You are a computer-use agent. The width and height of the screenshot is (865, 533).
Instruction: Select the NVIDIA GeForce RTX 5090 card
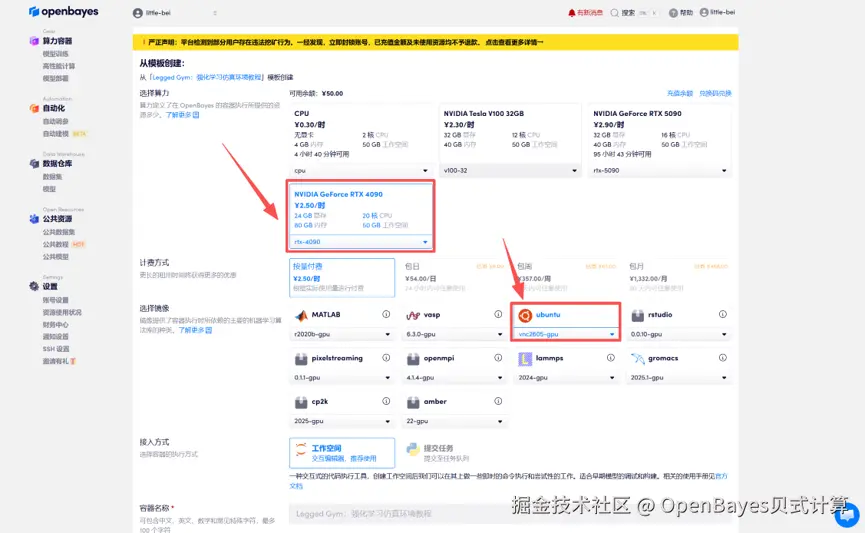(x=660, y=141)
